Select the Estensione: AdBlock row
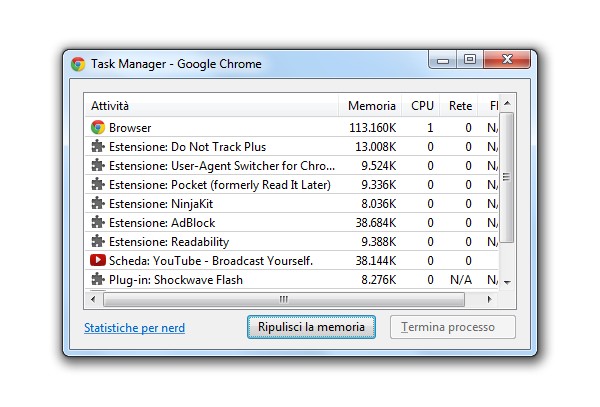Viewport: 600px width, 407px height. tap(292, 223)
